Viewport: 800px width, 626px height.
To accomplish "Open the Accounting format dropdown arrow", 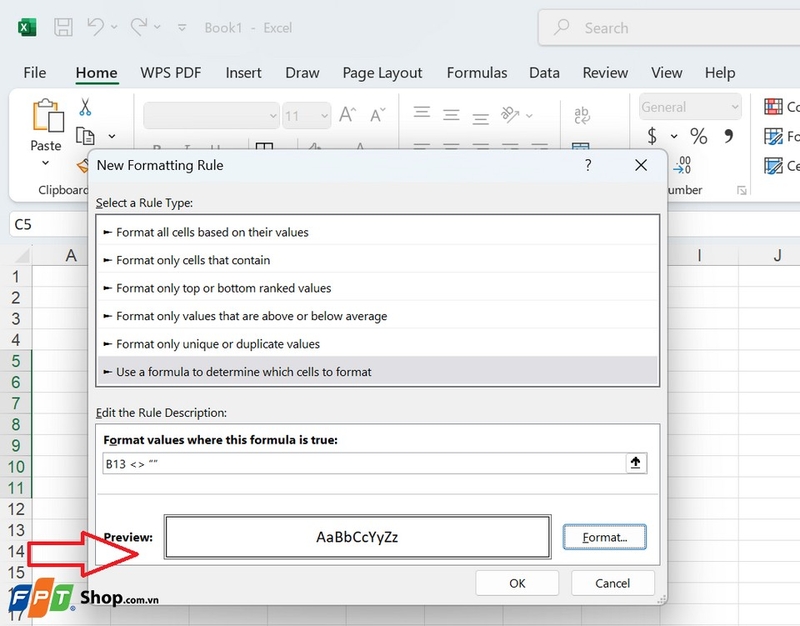I will click(674, 136).
